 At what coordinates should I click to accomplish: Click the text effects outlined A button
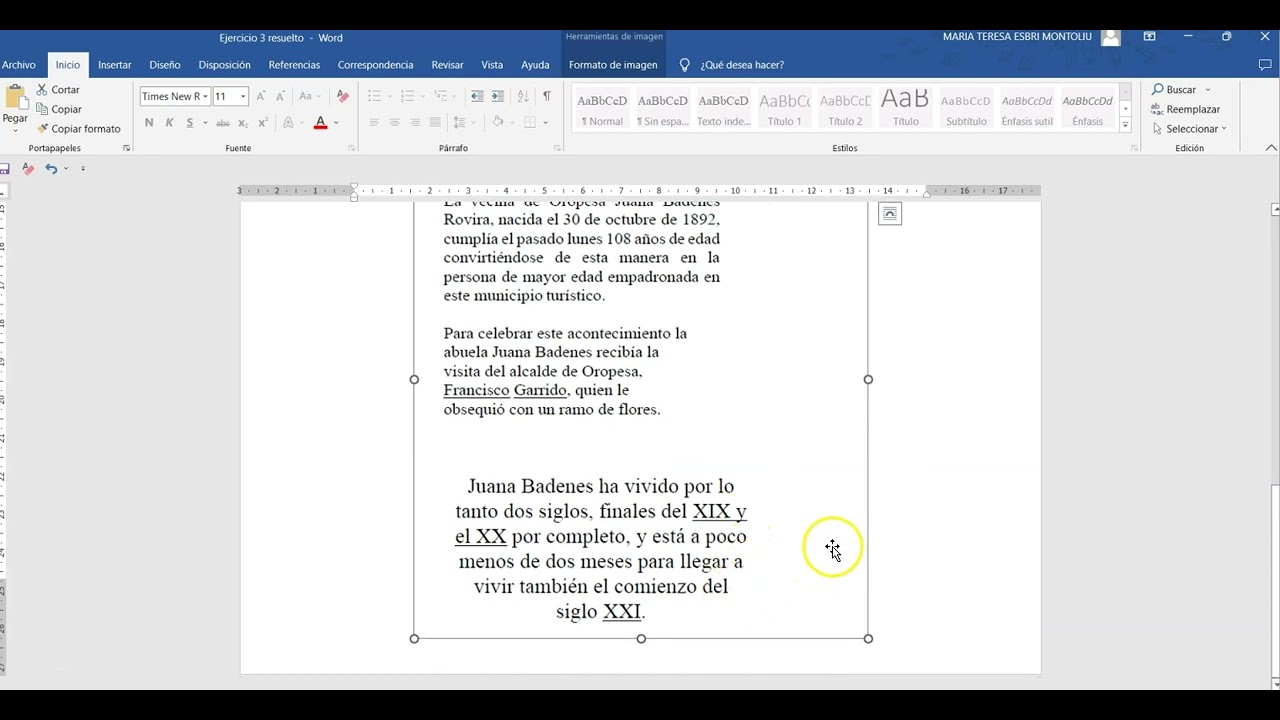(288, 123)
